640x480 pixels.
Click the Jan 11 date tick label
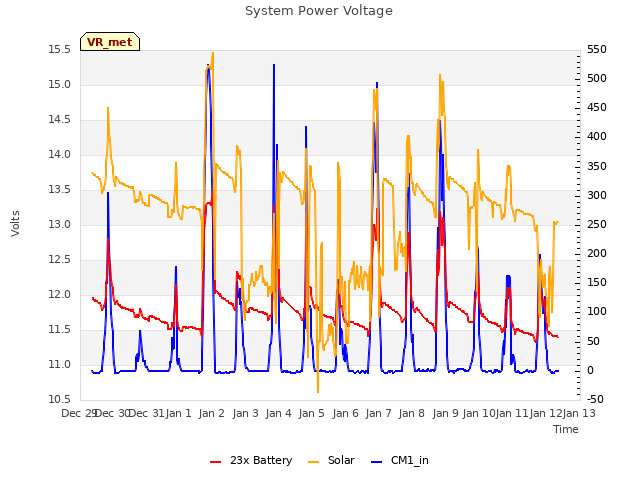click(x=512, y=413)
